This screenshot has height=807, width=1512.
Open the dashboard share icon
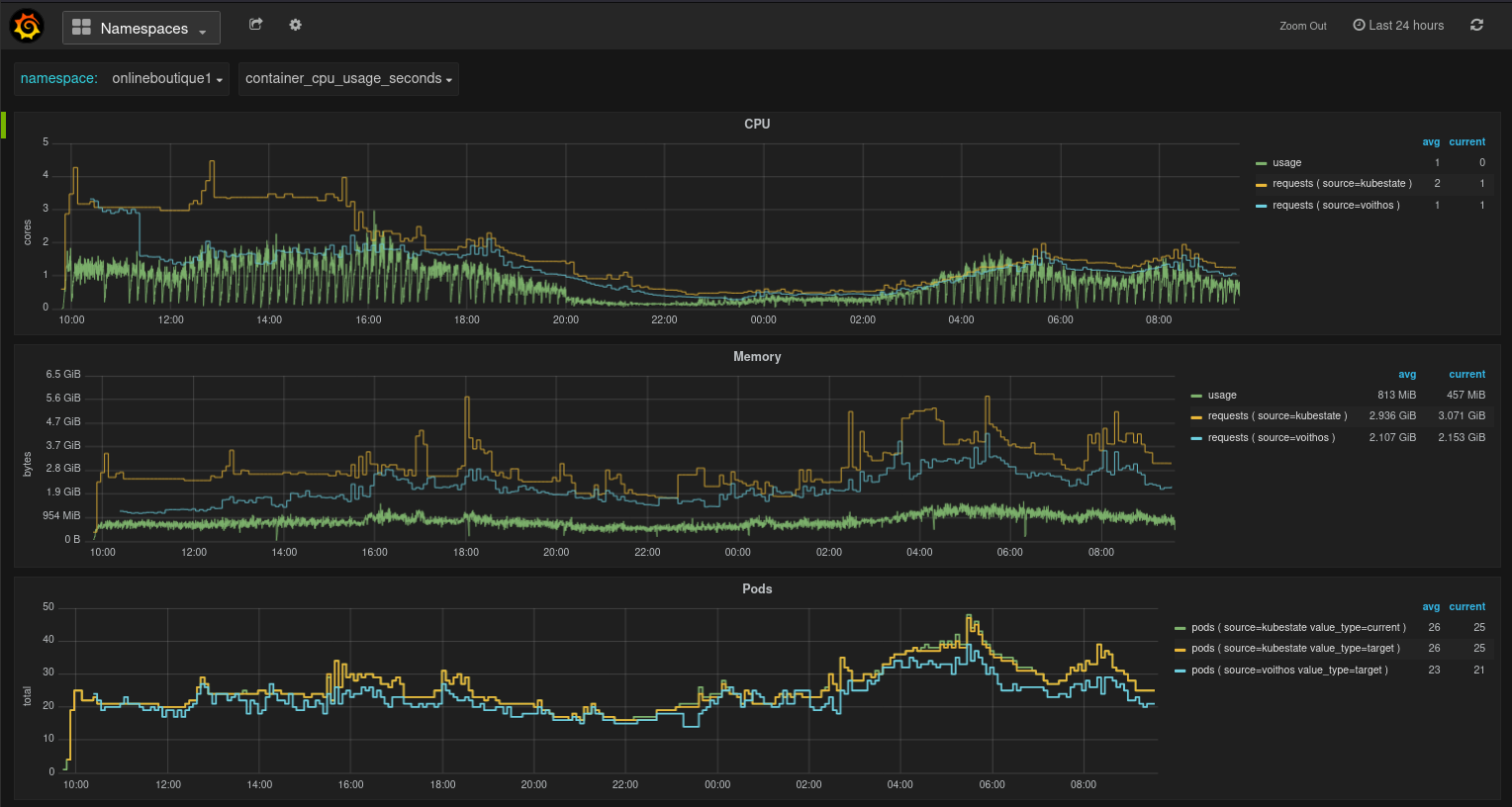[x=255, y=24]
